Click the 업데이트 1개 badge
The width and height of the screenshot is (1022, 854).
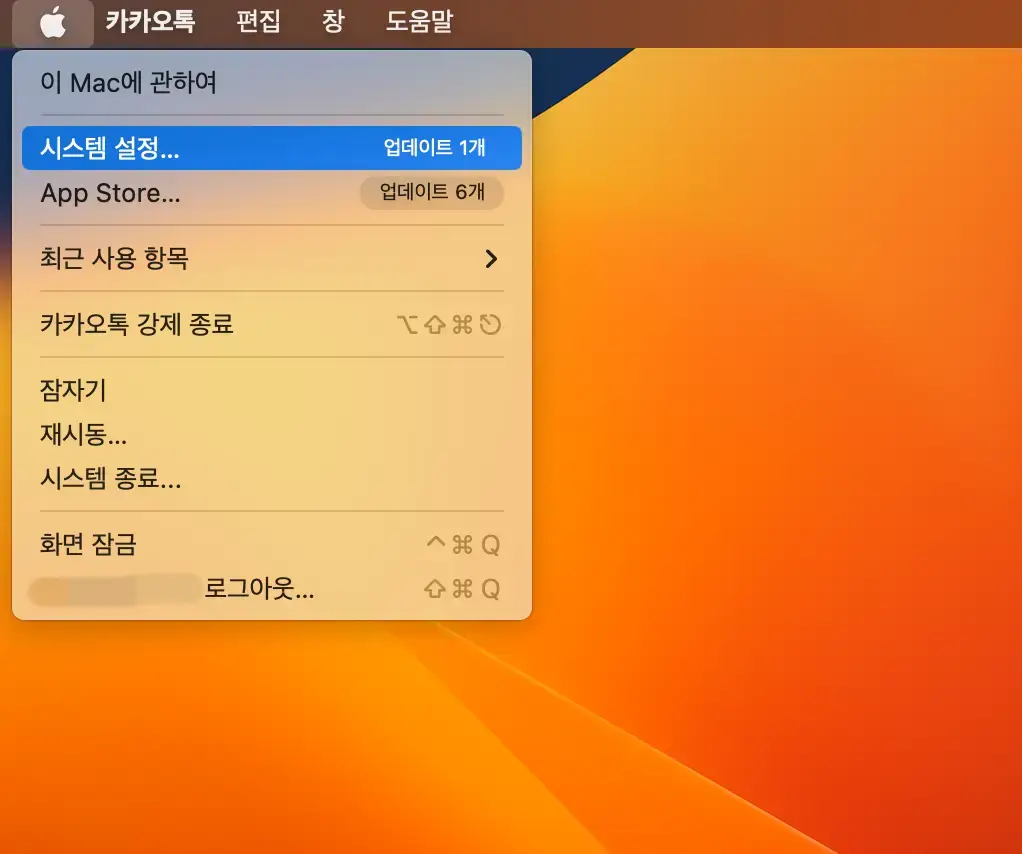coord(434,148)
